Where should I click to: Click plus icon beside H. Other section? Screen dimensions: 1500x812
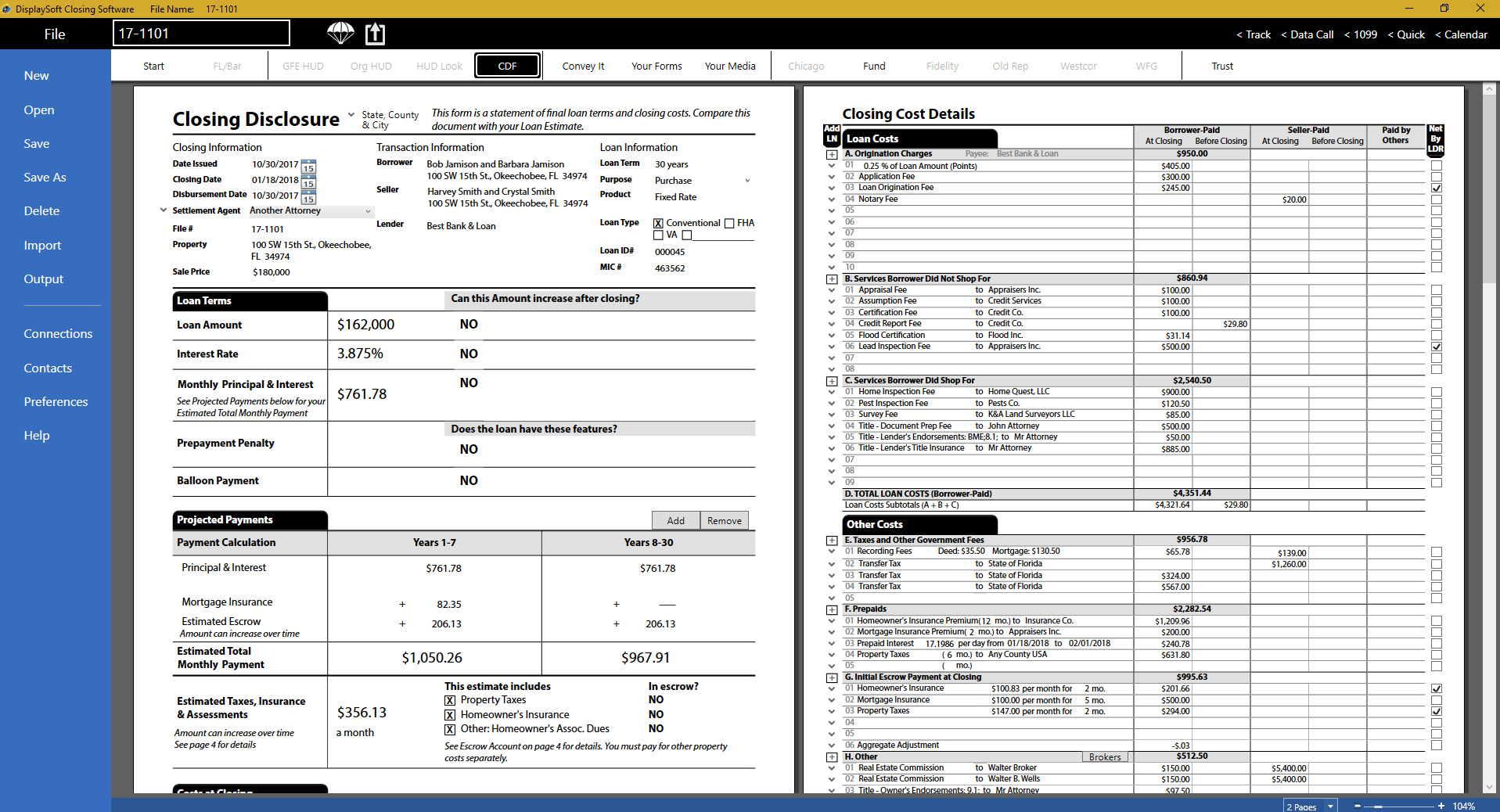[x=832, y=757]
